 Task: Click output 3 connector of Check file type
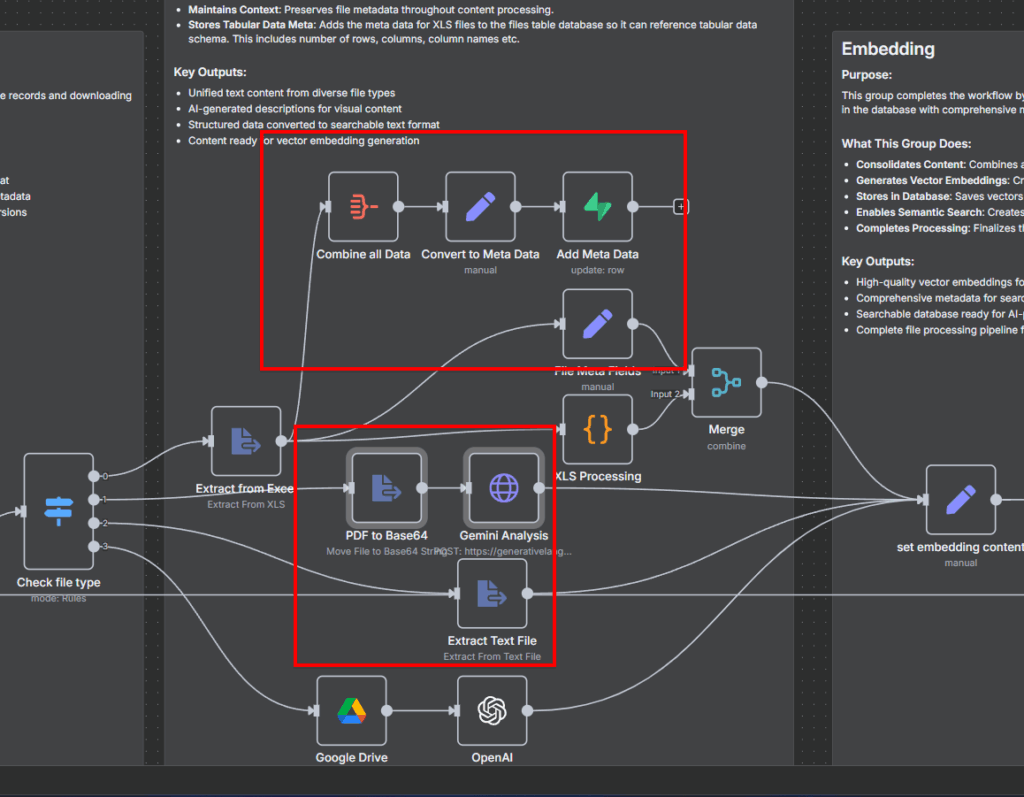click(93, 546)
